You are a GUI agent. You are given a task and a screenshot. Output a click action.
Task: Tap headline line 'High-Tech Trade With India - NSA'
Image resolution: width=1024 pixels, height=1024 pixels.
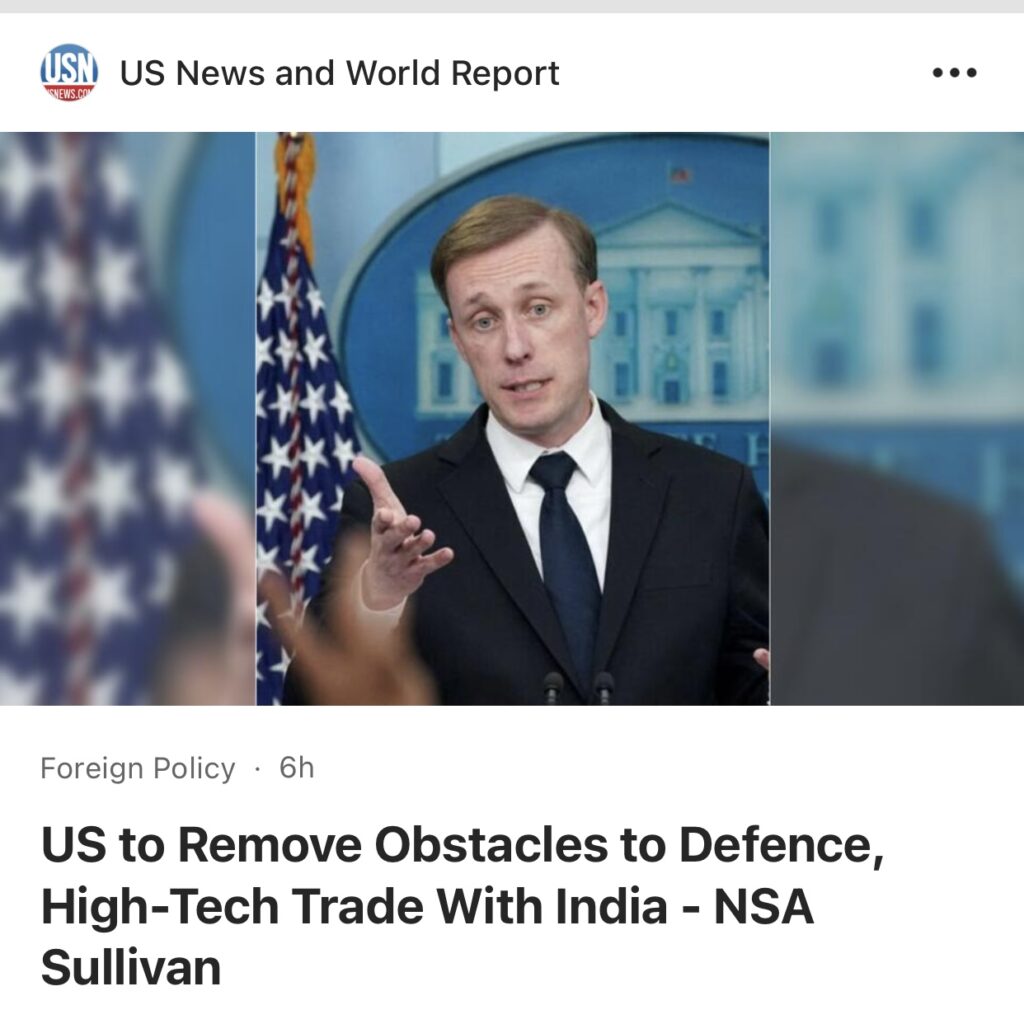click(427, 907)
